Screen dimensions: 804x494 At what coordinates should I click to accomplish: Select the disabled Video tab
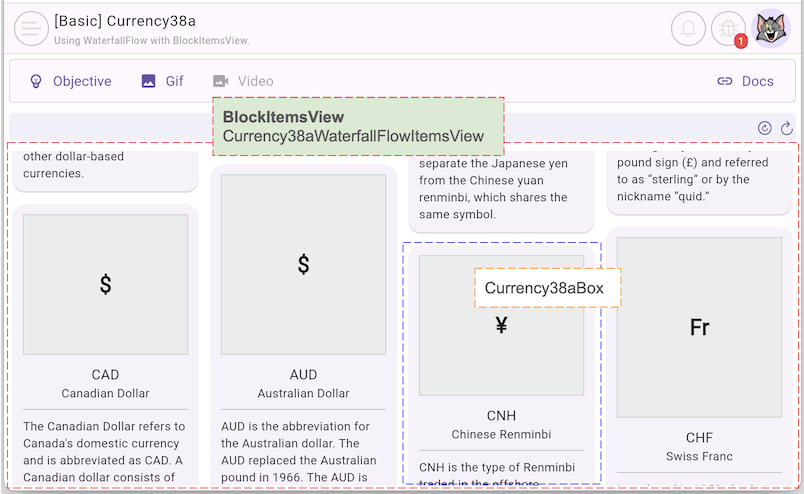[255, 81]
